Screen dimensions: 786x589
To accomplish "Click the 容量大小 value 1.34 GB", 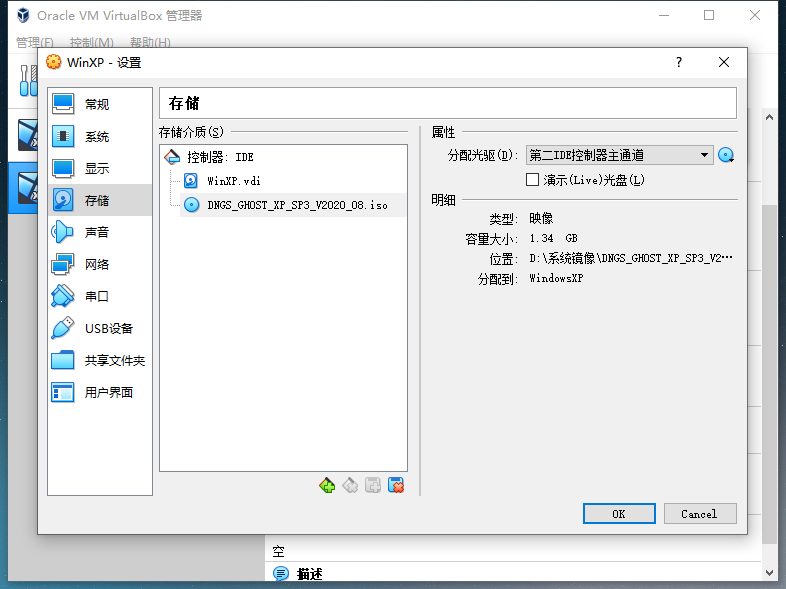I will coord(553,238).
